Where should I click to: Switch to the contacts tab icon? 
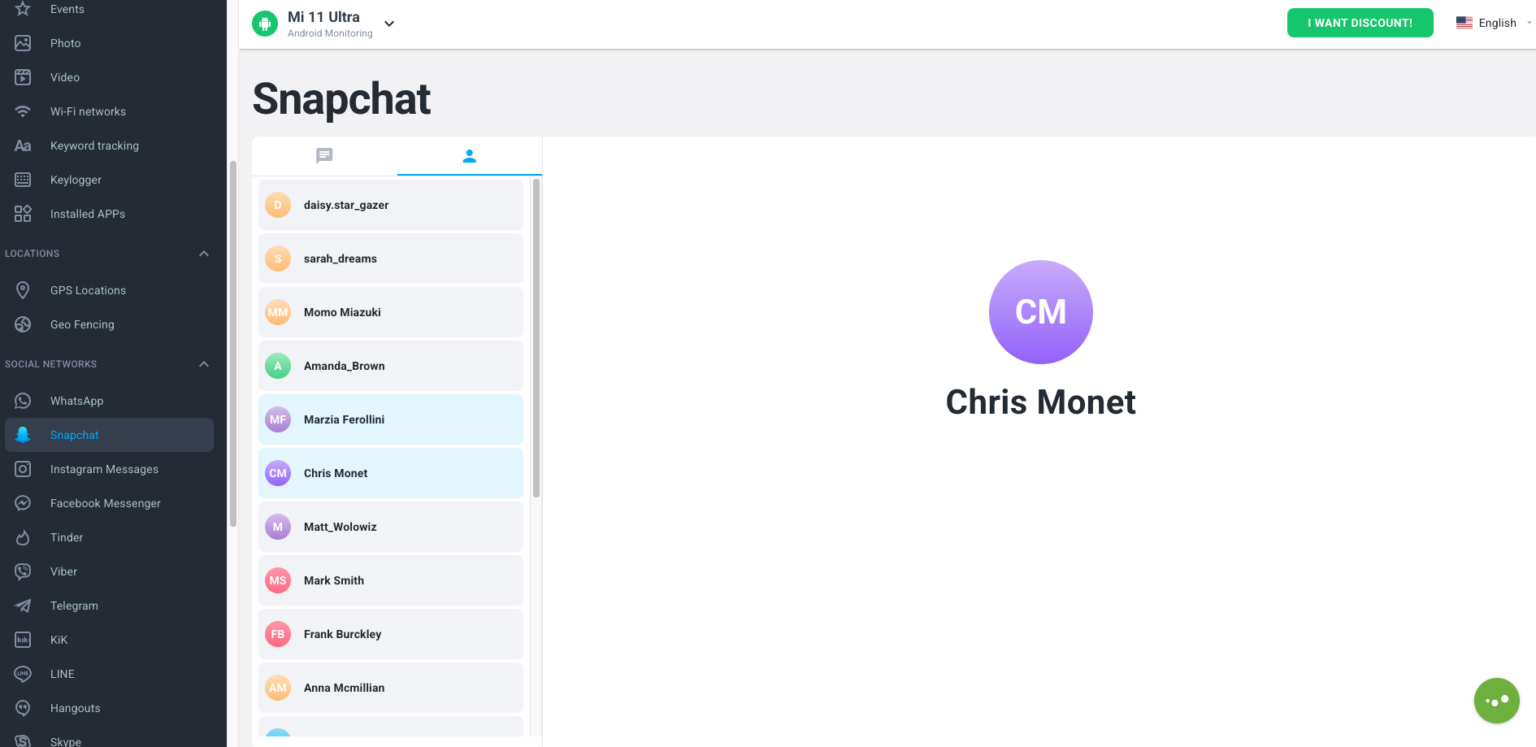point(469,156)
